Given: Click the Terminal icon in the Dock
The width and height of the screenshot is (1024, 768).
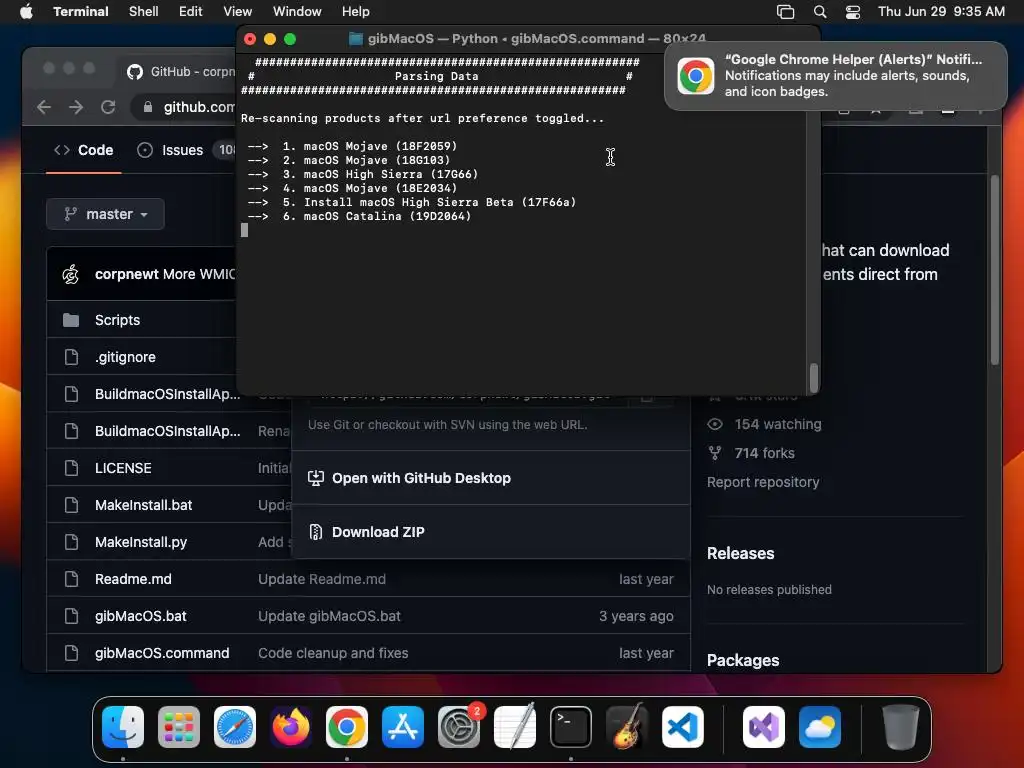Looking at the screenshot, I should coord(571,727).
